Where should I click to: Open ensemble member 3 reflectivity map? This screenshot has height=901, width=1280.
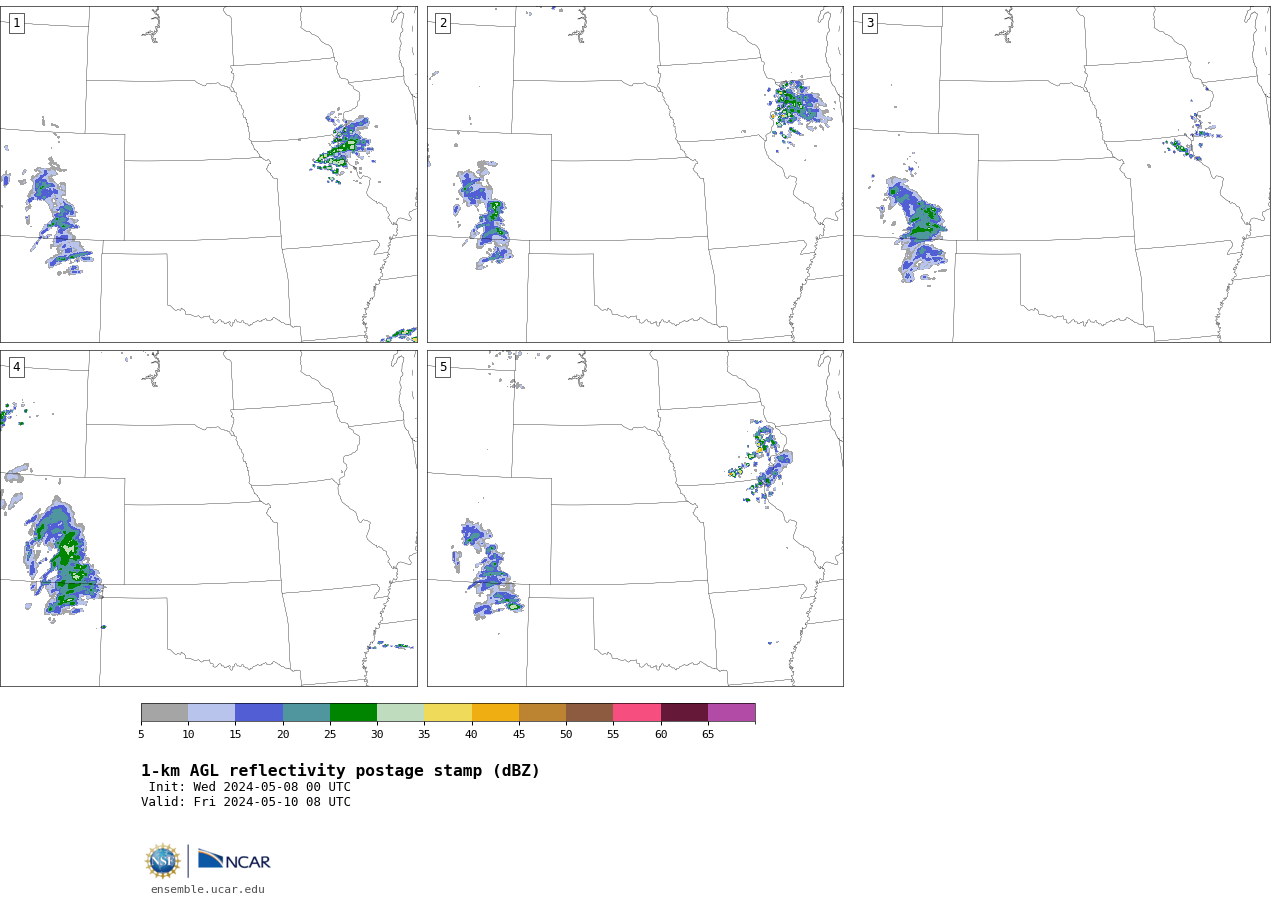pyautogui.click(x=1061, y=174)
